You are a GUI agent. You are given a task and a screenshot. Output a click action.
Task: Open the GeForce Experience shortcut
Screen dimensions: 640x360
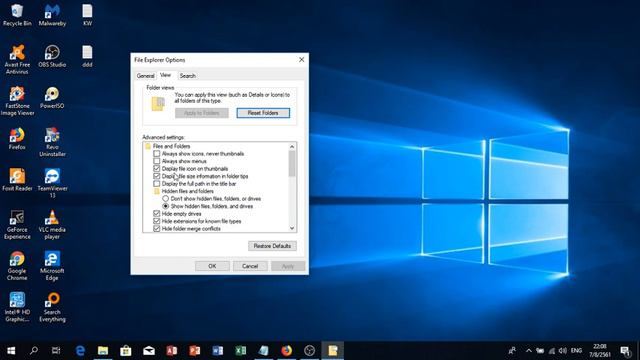click(17, 224)
